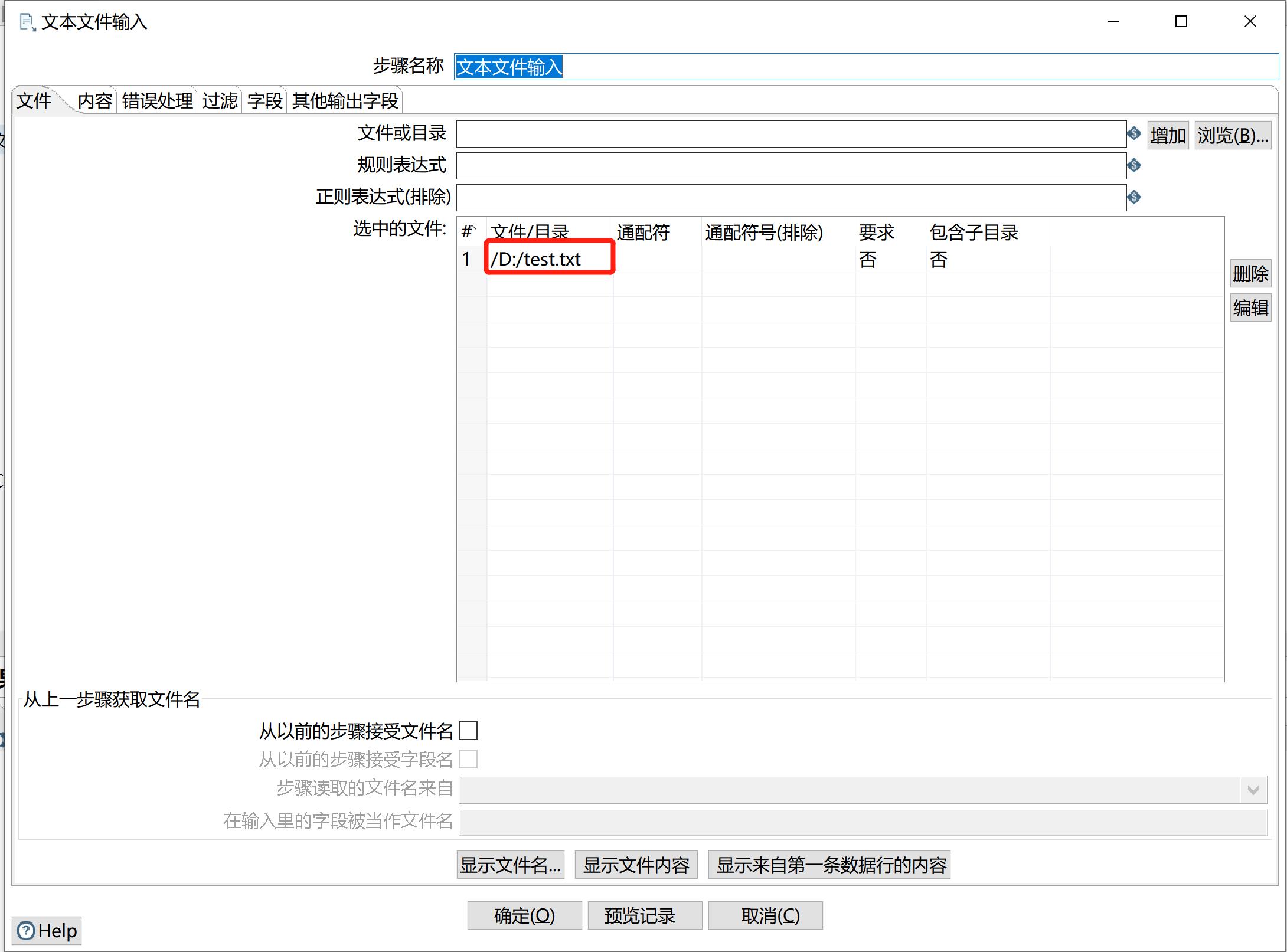Image resolution: width=1287 pixels, height=952 pixels.
Task: Click the 增加 button
Action: coord(1168,136)
